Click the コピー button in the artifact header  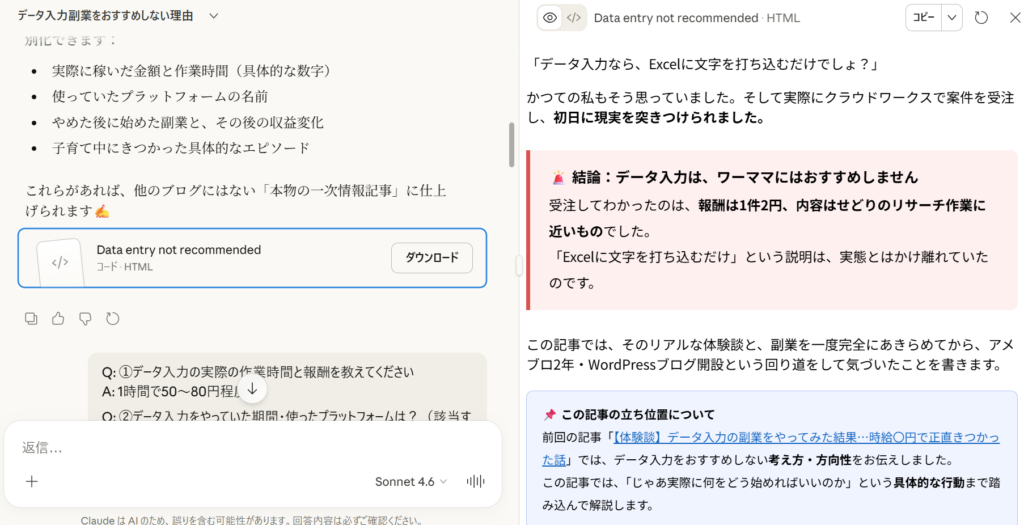pos(923,18)
